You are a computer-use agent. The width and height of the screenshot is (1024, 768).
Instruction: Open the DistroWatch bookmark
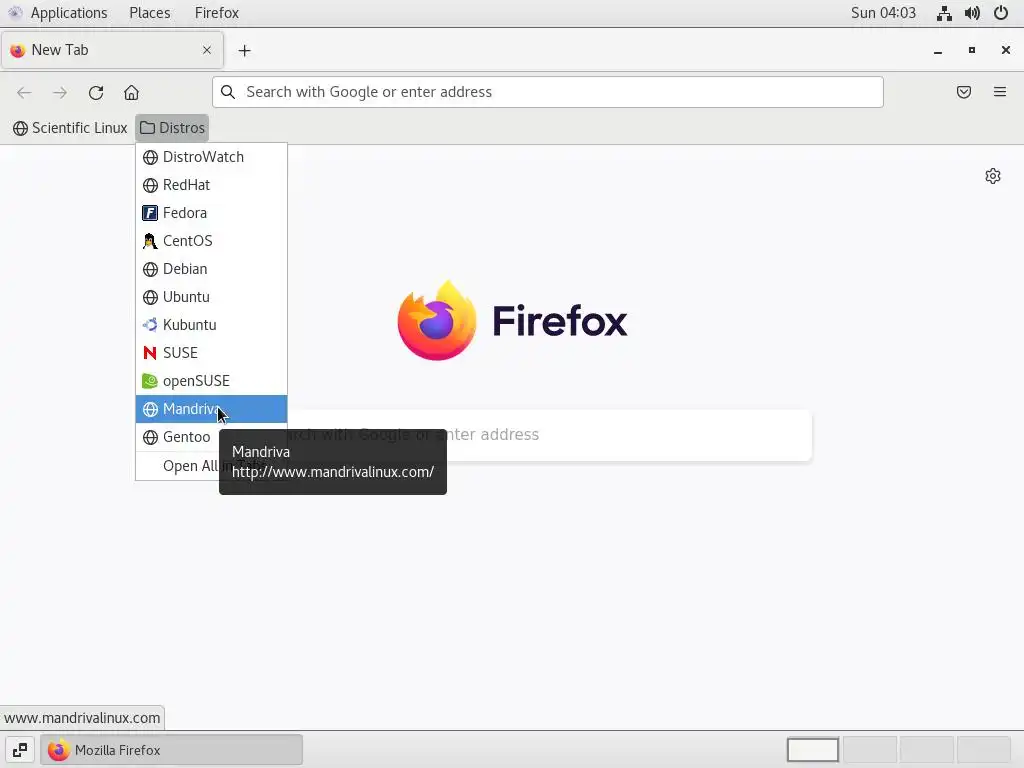pyautogui.click(x=211, y=157)
